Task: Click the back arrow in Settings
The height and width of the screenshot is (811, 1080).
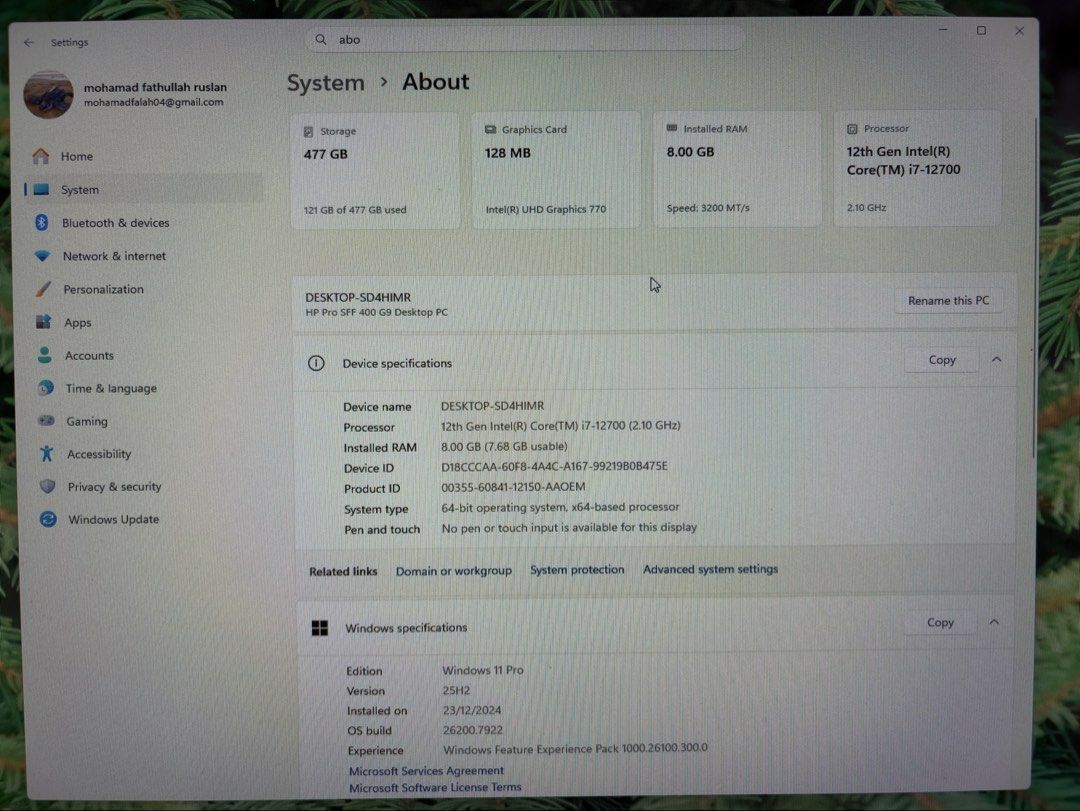Action: click(x=29, y=42)
